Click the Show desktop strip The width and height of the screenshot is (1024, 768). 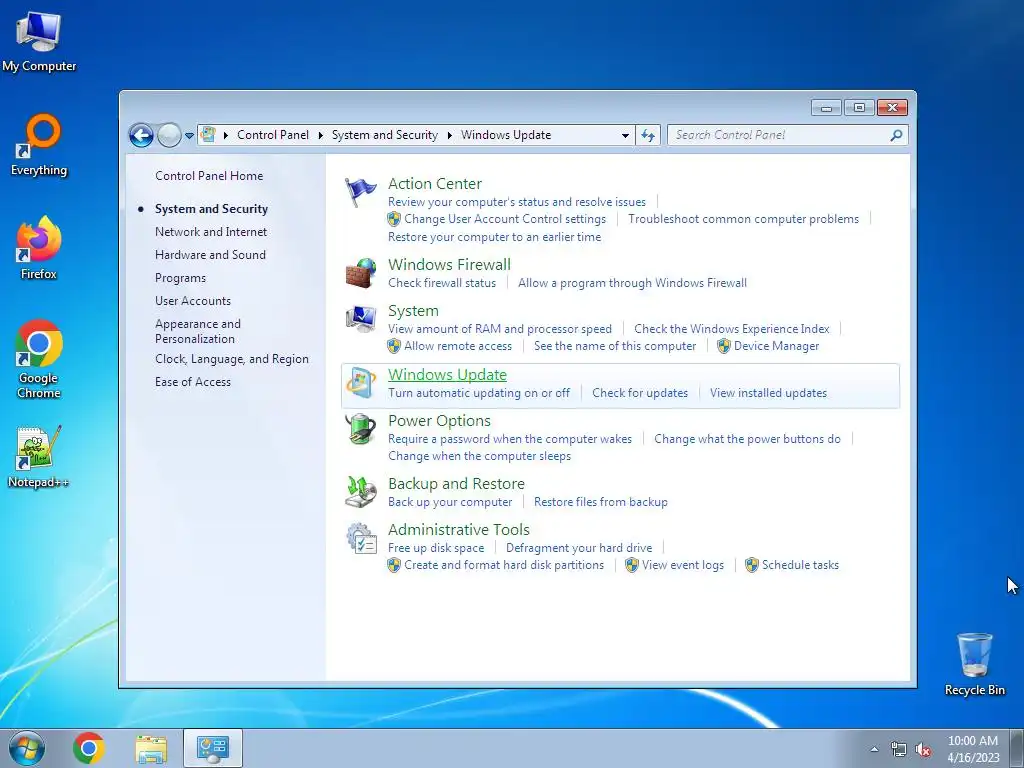point(1017,748)
